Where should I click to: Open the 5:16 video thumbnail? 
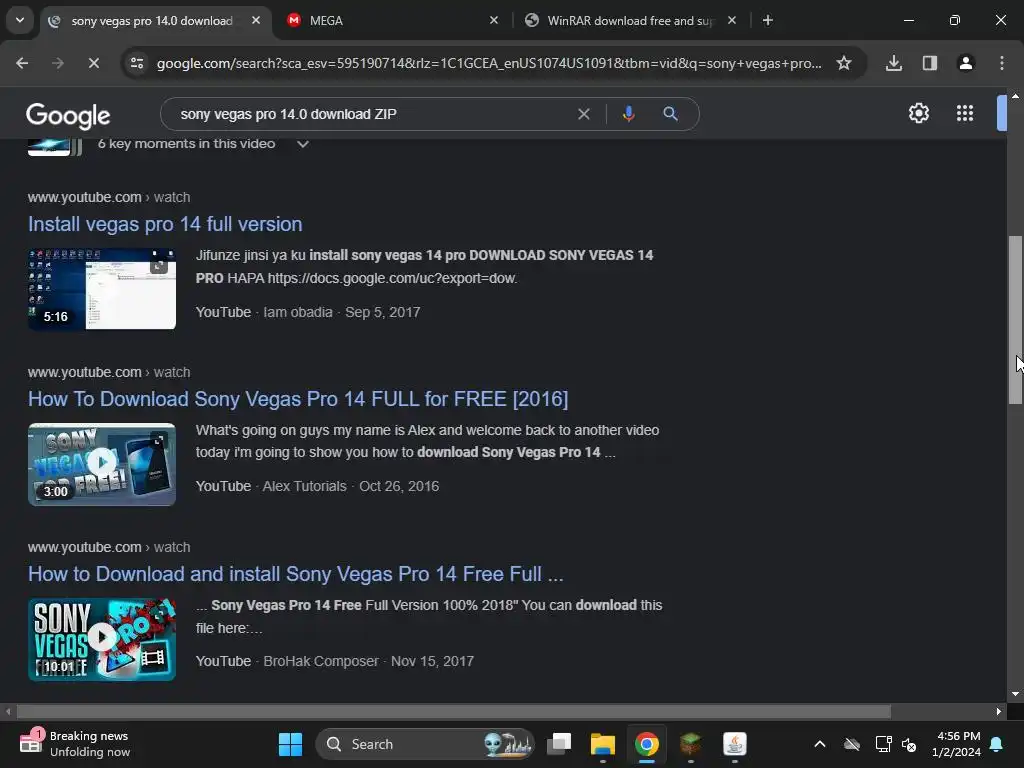coord(102,289)
